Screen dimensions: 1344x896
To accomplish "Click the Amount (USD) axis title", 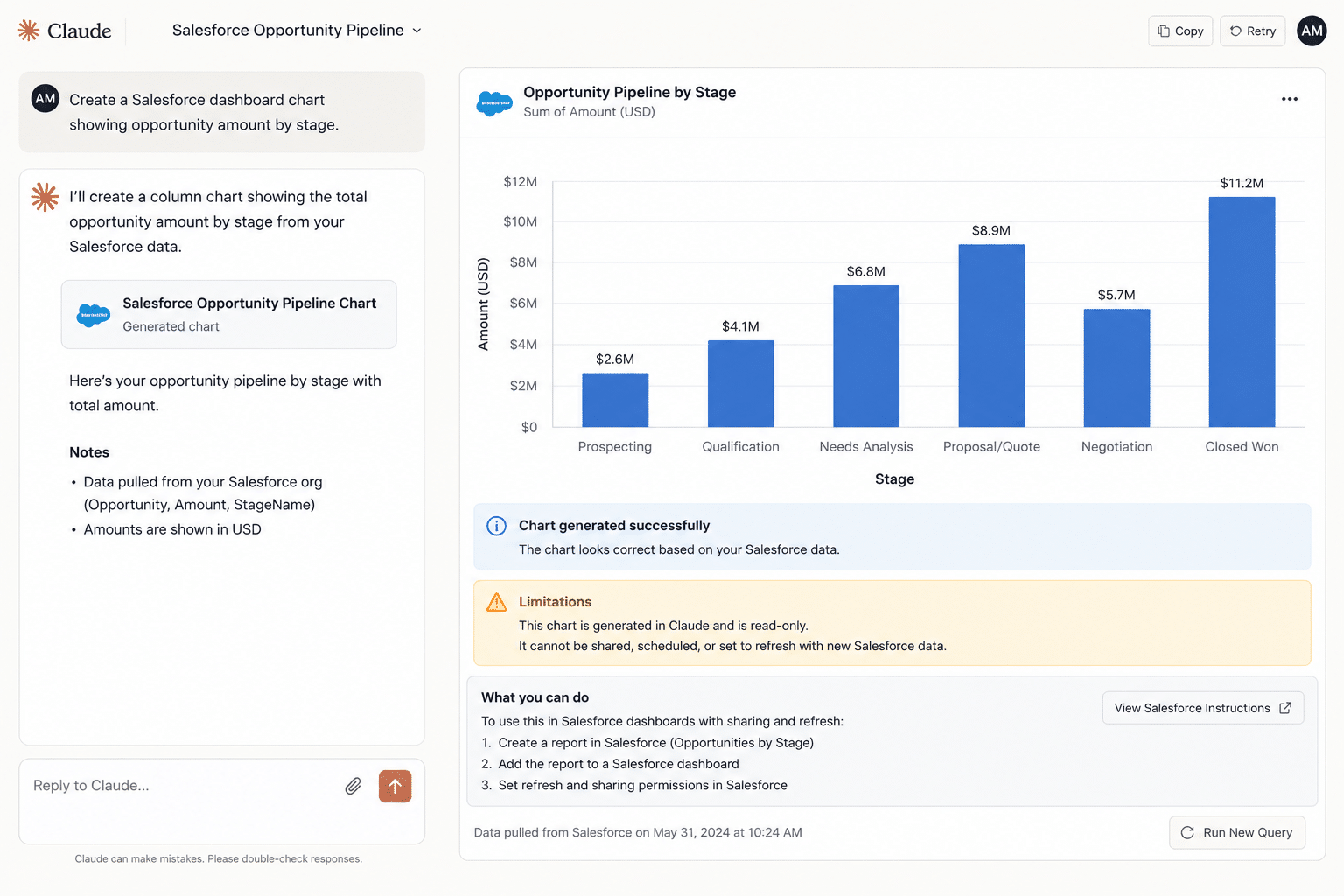I will (x=483, y=304).
